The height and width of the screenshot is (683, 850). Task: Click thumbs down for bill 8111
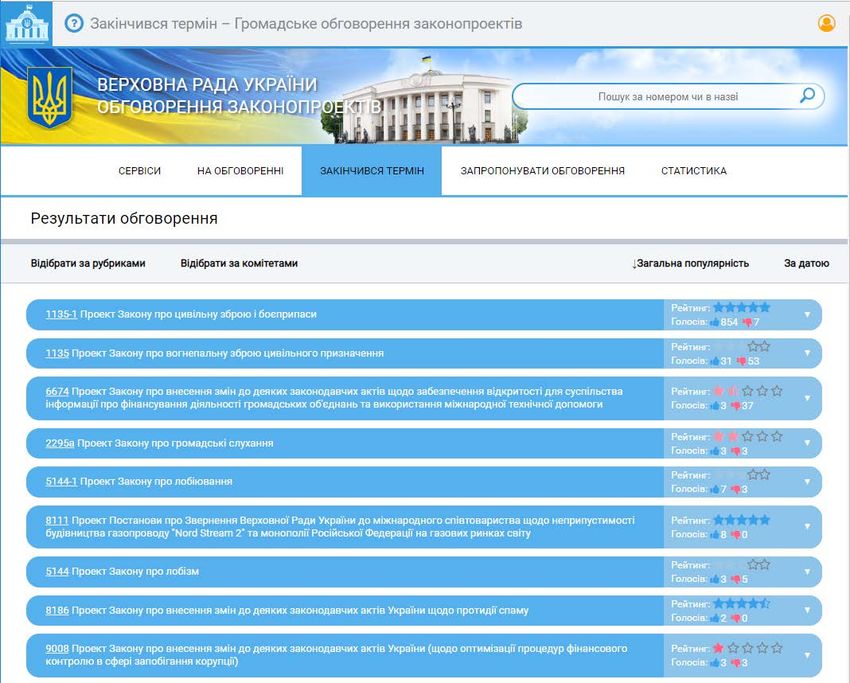[x=736, y=534]
